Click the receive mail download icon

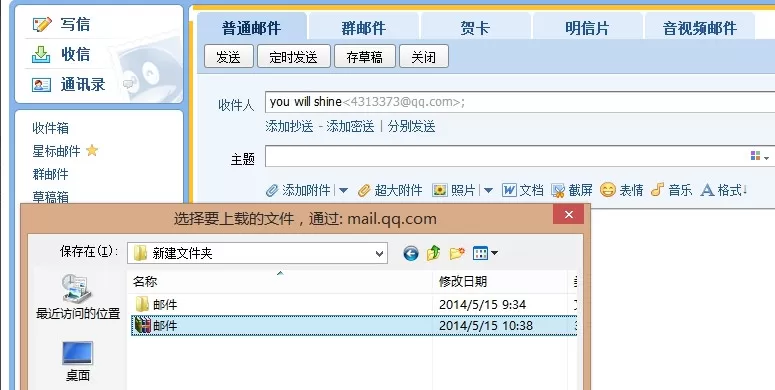[x=42, y=54]
